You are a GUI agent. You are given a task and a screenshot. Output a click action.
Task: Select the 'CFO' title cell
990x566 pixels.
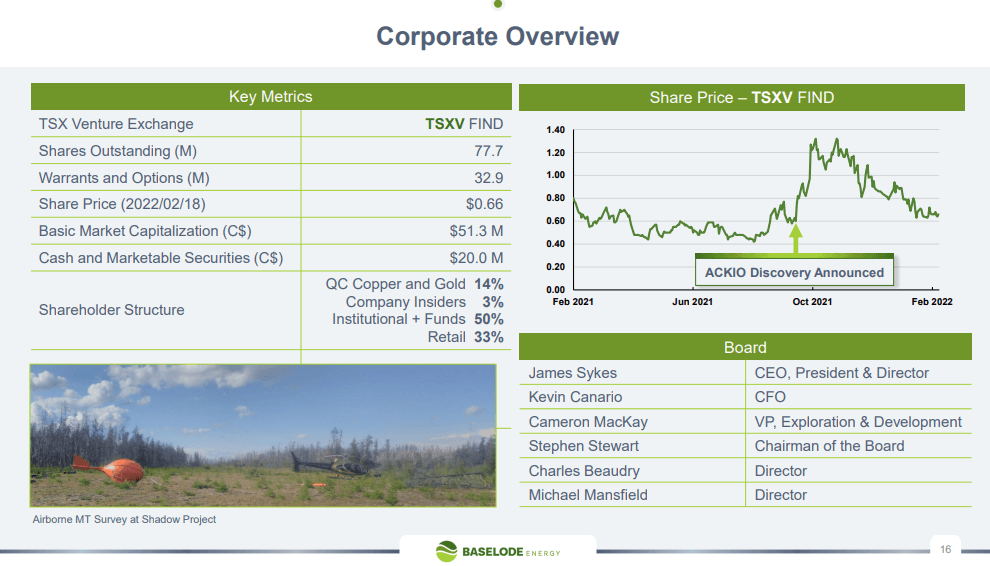(770, 397)
